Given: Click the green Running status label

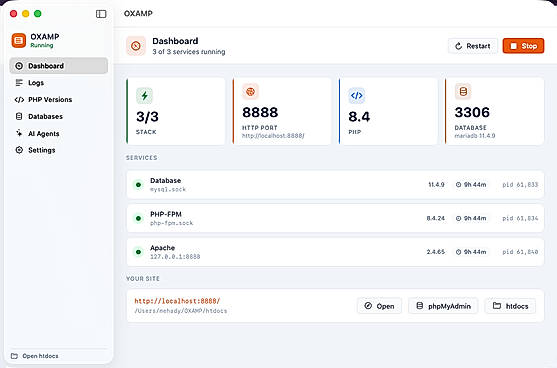Looking at the screenshot, I should point(42,45).
